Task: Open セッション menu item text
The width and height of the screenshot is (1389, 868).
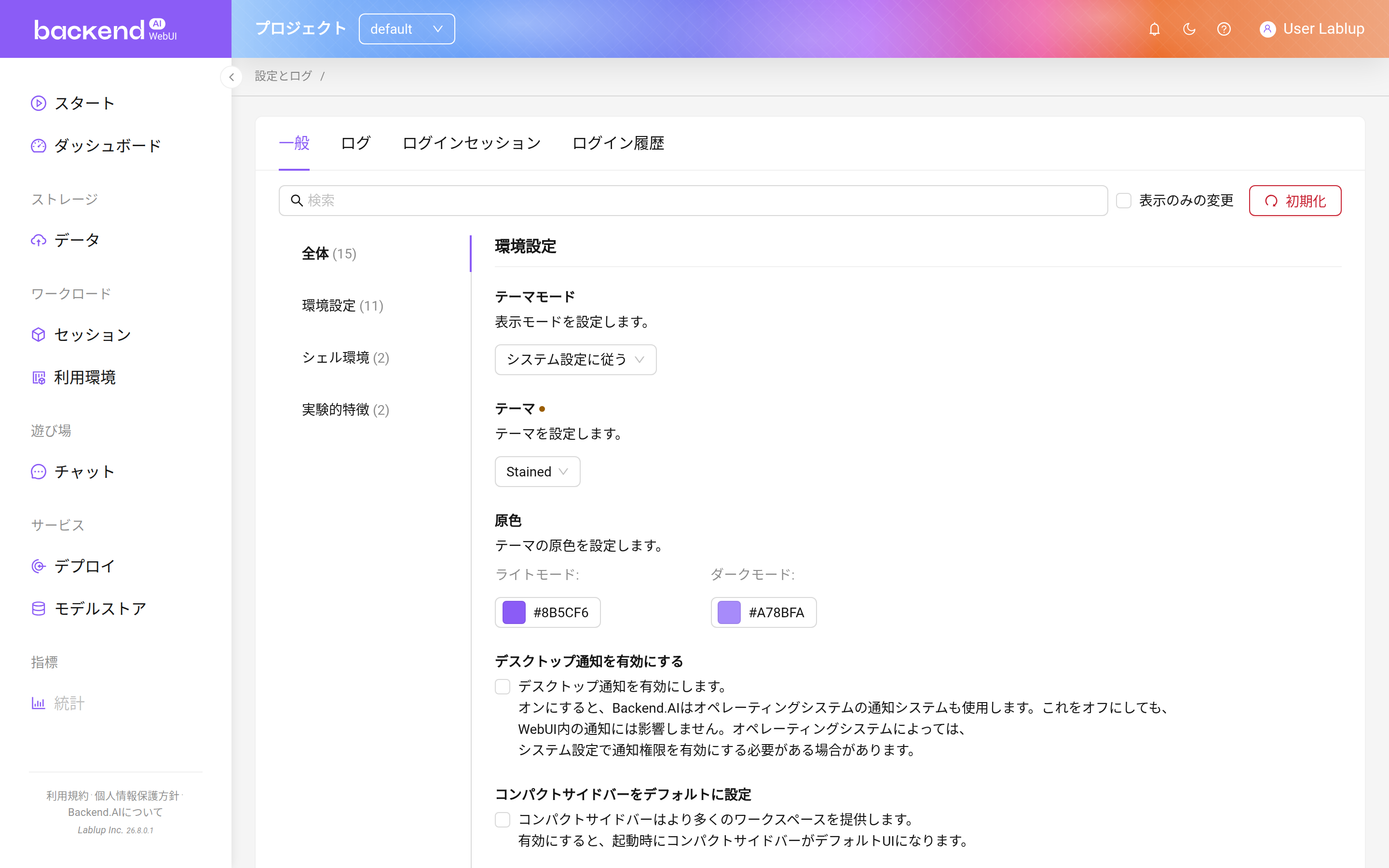Action: [93, 335]
